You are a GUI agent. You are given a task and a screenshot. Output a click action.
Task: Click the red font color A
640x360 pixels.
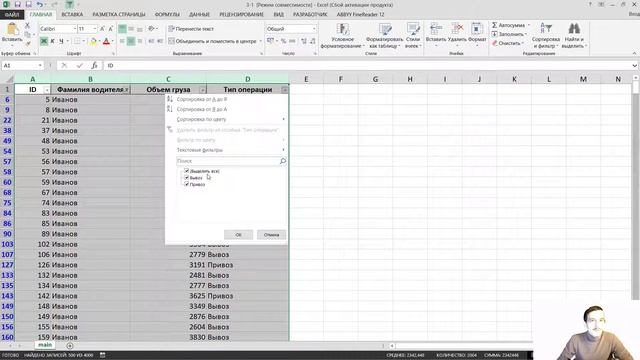pyautogui.click(x=107, y=41)
